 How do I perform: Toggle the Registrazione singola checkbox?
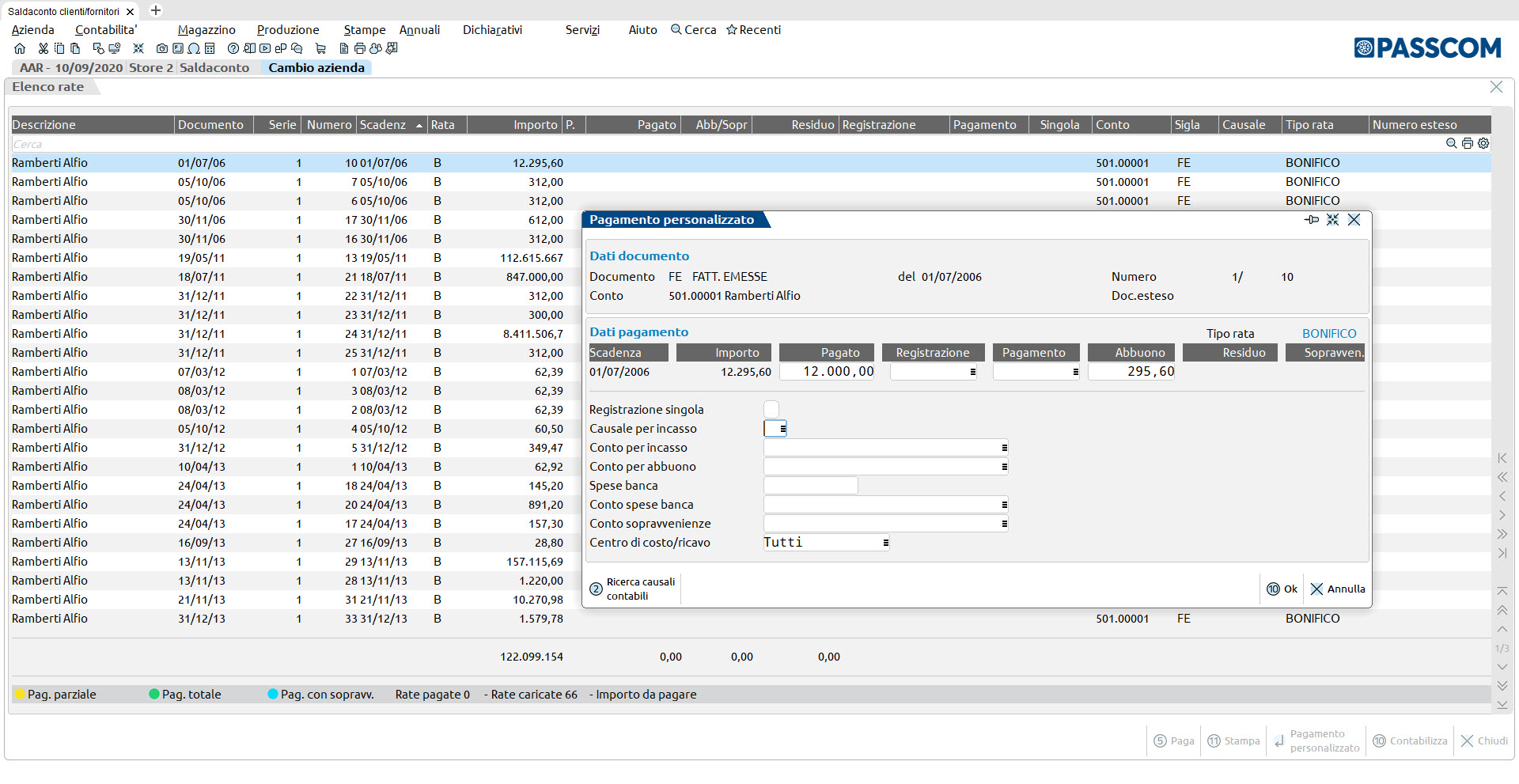pos(771,409)
